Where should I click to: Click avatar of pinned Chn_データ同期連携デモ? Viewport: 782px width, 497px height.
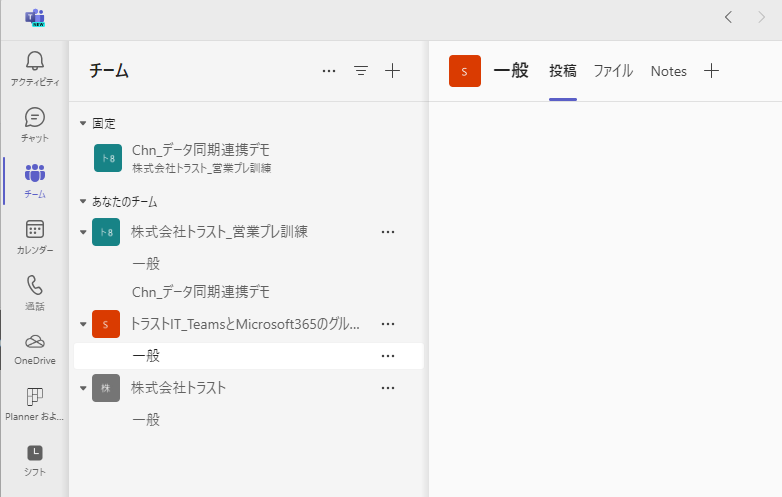click(x=108, y=158)
